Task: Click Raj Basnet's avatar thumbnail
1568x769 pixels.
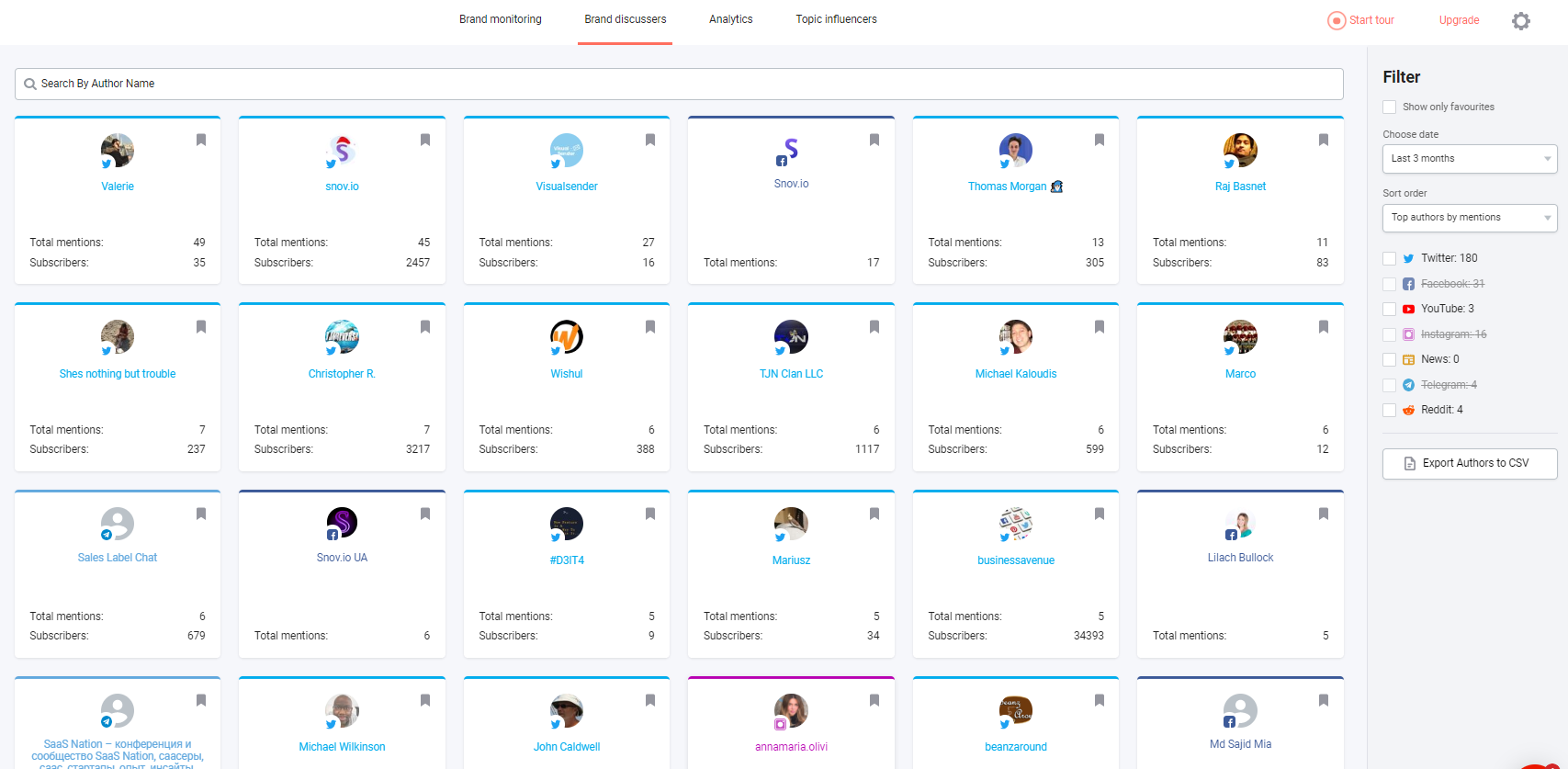Action: pyautogui.click(x=1240, y=150)
